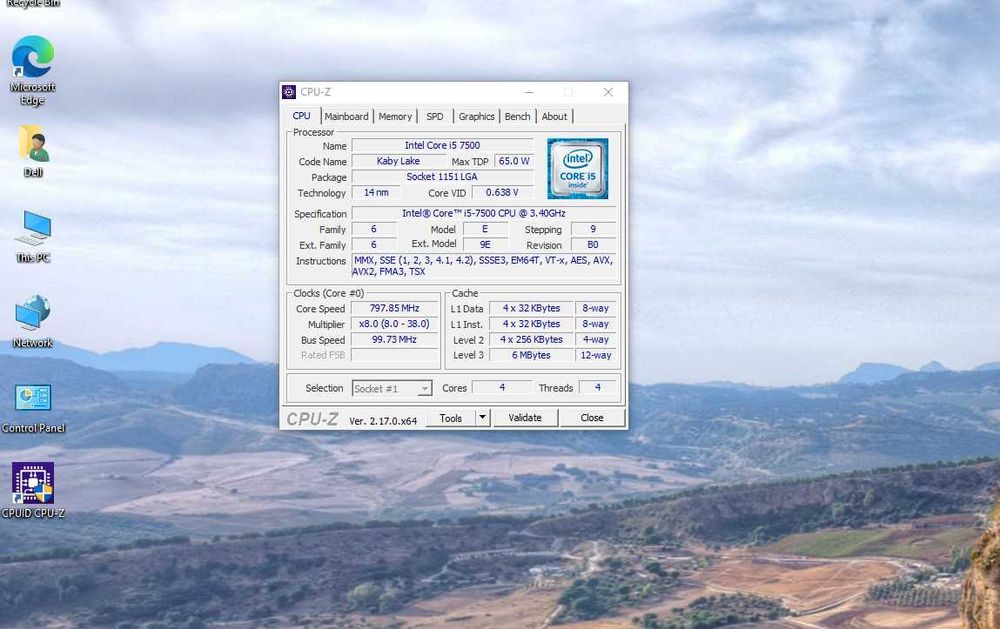
Task: Click the 'Ver. 2.17.0.x64' version text
Action: click(383, 421)
